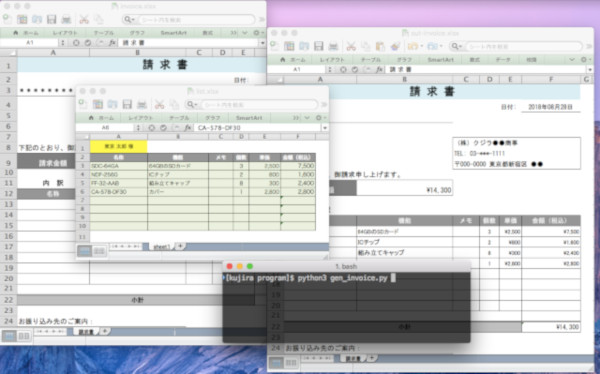Click Undo icon in out-invoice.xlsx window toolbar
Screen dimensions: 600x374
click(x=412, y=46)
